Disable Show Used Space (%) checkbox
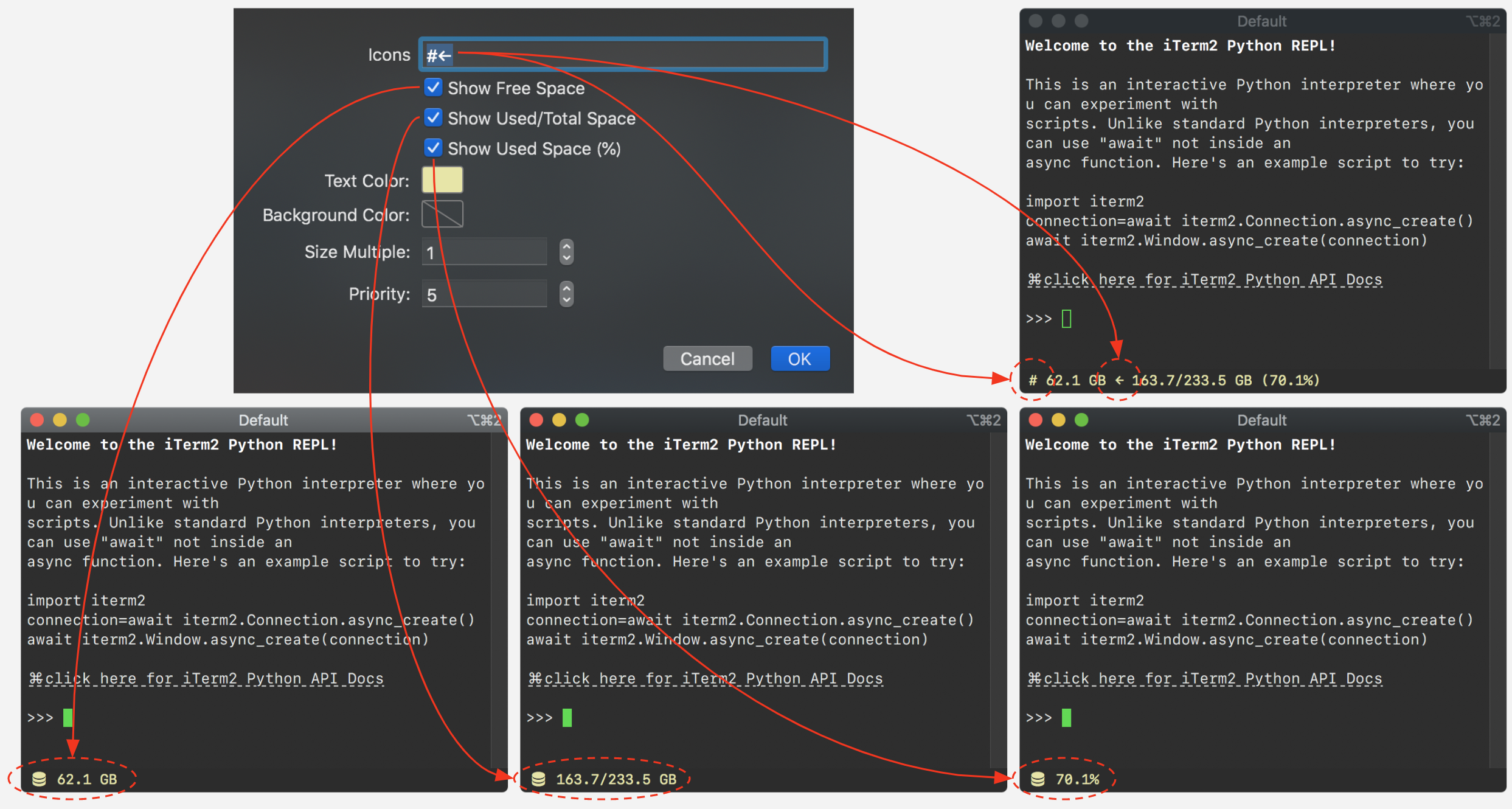Image resolution: width=1512 pixels, height=809 pixels. (x=433, y=148)
